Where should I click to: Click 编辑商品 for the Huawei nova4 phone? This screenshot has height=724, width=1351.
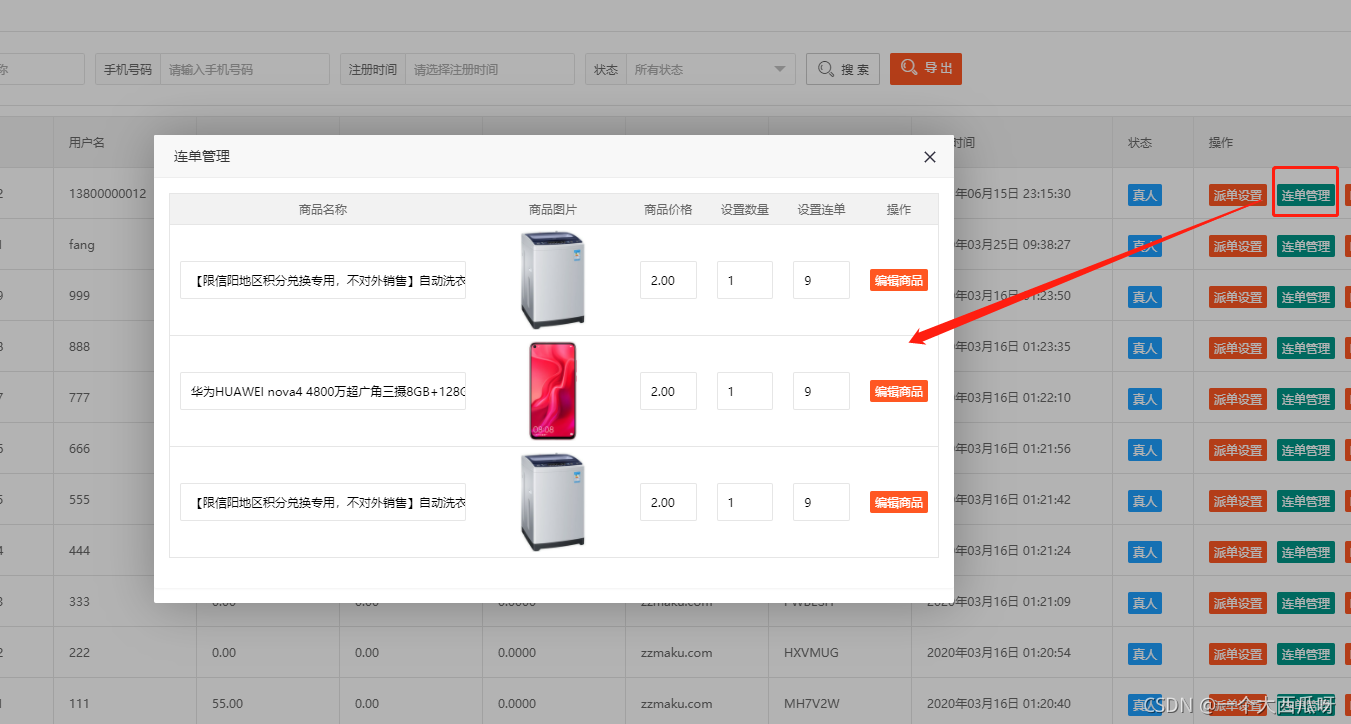[x=897, y=391]
